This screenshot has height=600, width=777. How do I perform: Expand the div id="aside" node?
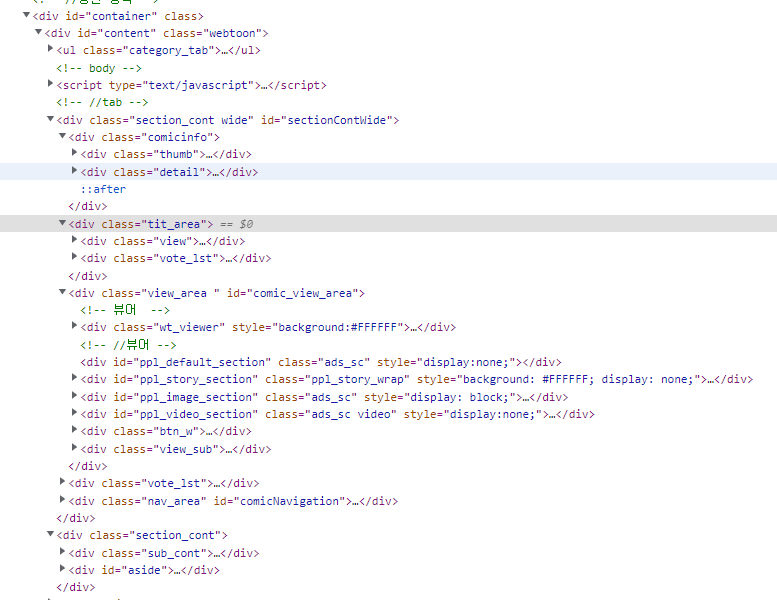pos(62,568)
